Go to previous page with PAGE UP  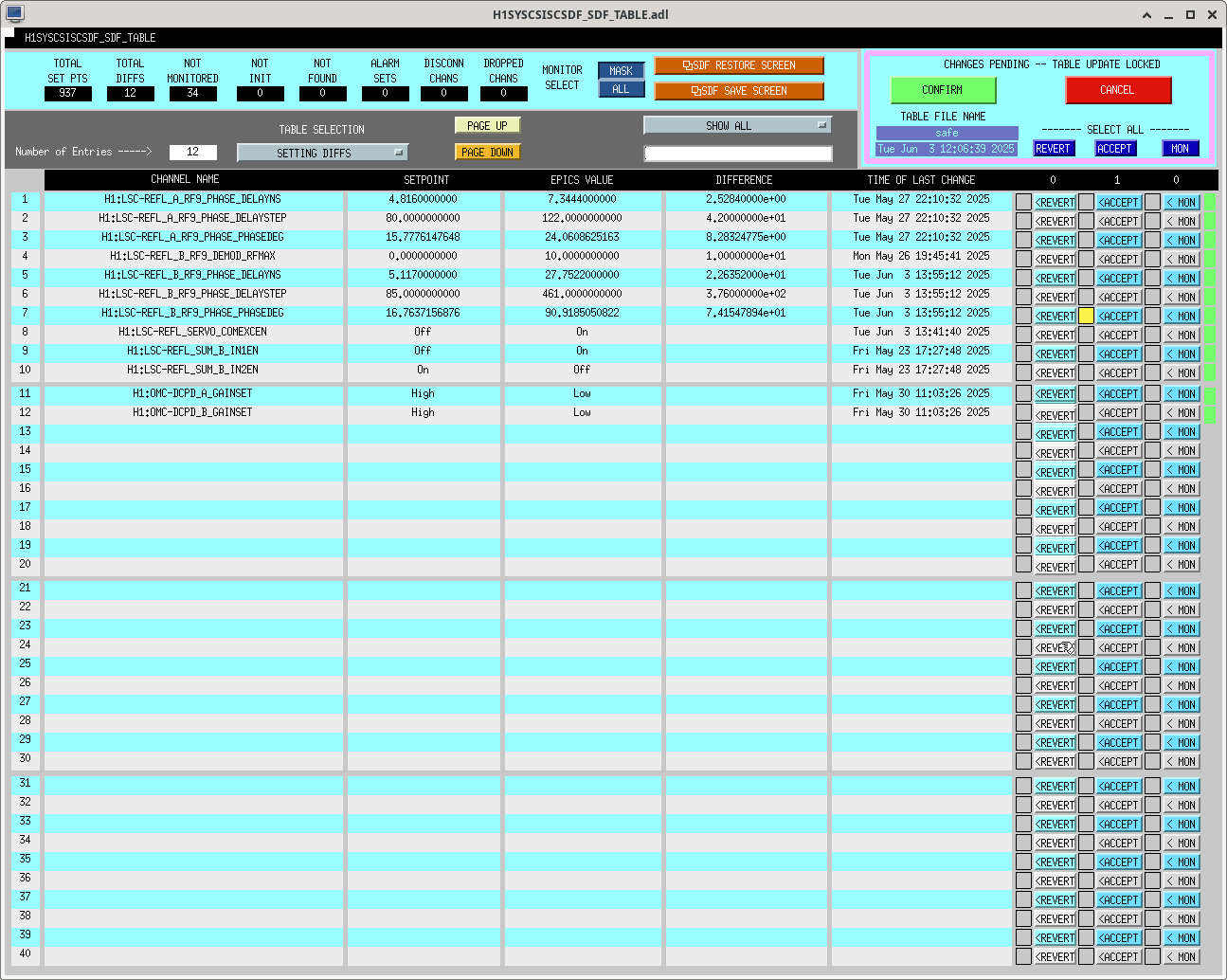click(487, 125)
